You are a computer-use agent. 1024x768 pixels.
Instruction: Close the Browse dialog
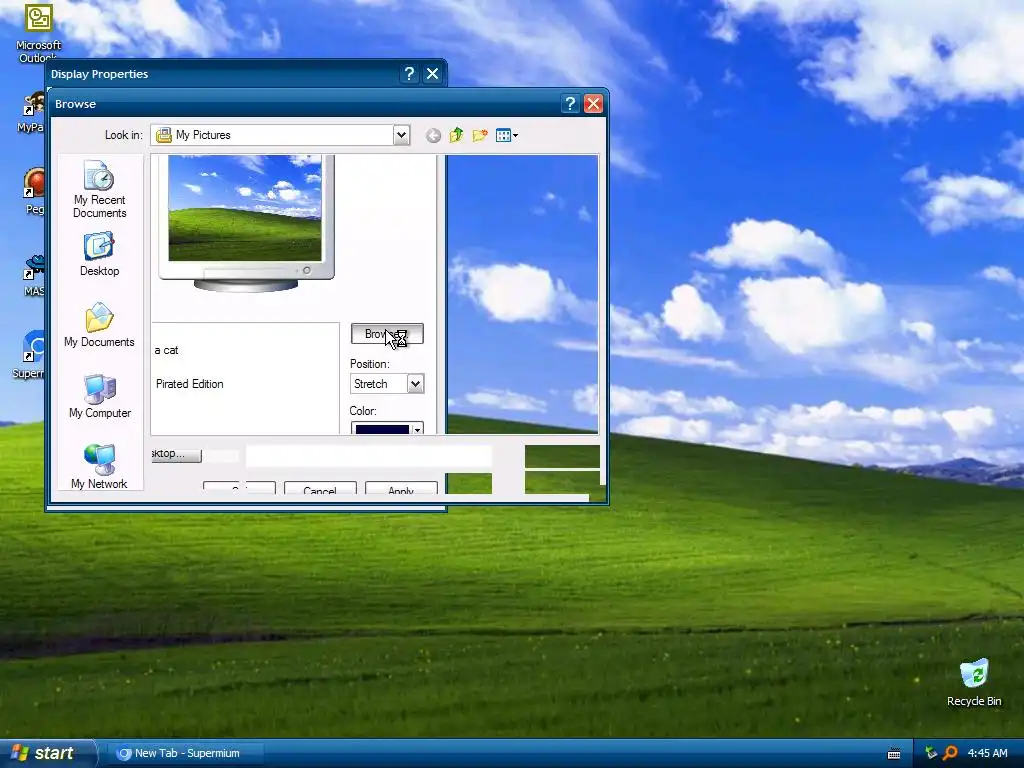coord(593,104)
